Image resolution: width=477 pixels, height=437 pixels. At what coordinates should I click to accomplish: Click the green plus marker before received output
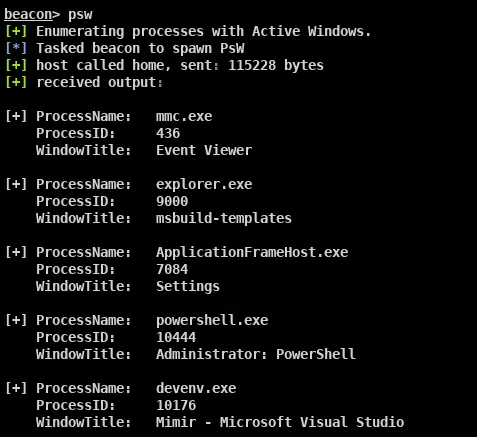click(x=16, y=82)
